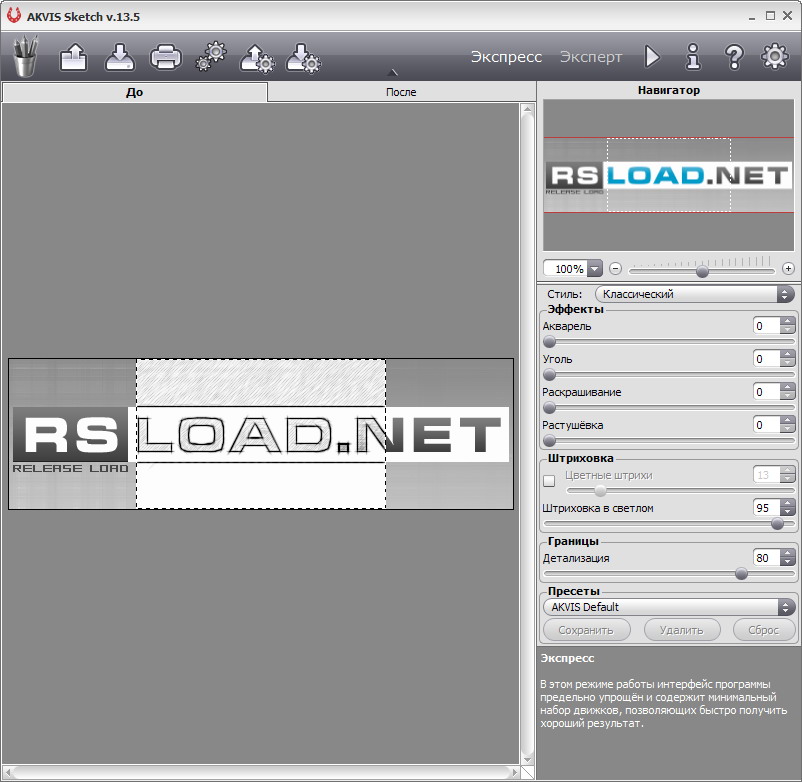Click the Детализация value field 80
The width and height of the screenshot is (802, 782).
click(x=766, y=558)
